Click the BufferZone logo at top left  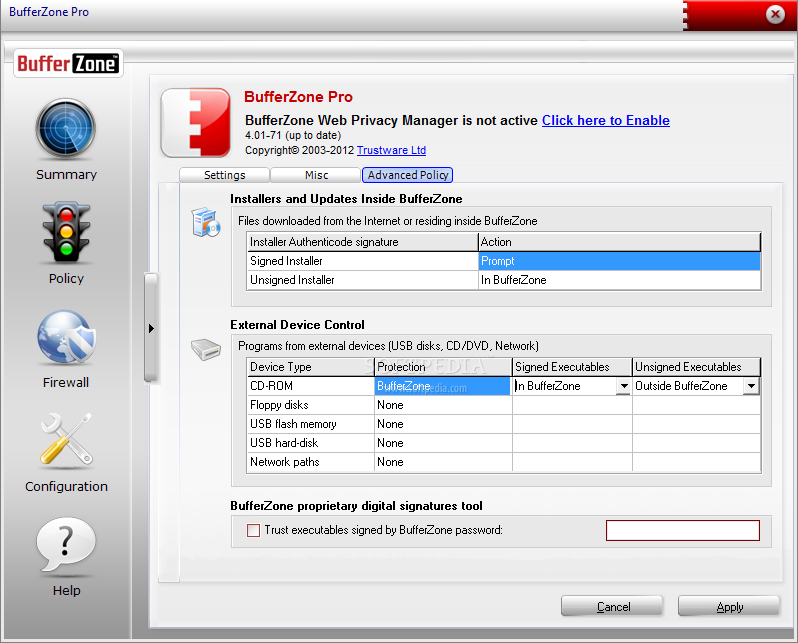tap(68, 63)
